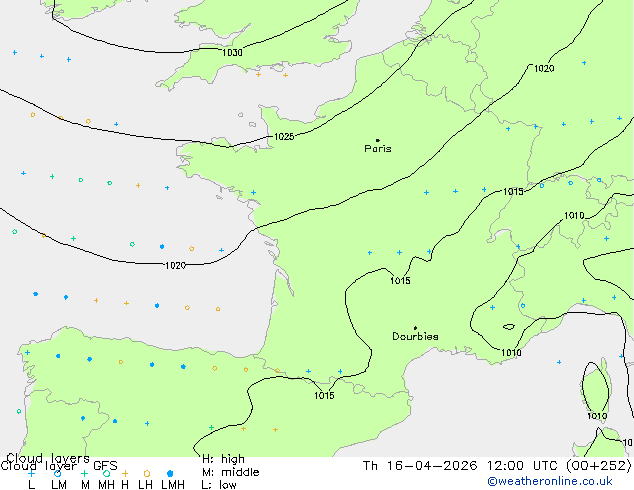Click the blue circle legend symbol above LM
Viewport: 634px width, 490px height.
point(57,473)
